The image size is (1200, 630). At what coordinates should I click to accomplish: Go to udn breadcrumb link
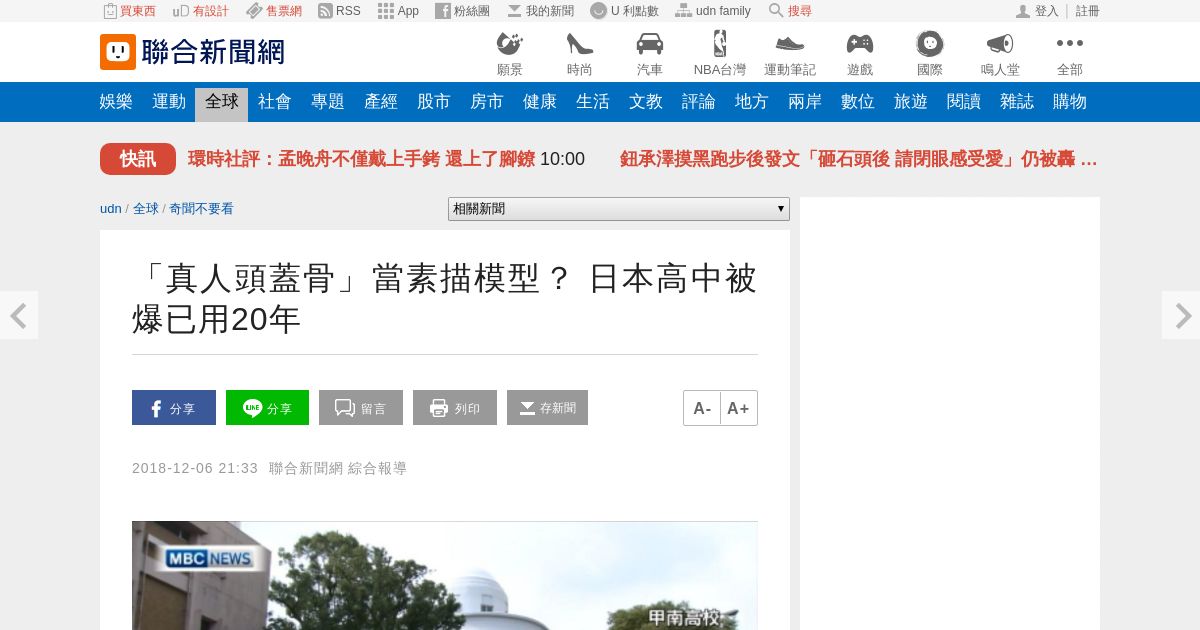(x=111, y=209)
